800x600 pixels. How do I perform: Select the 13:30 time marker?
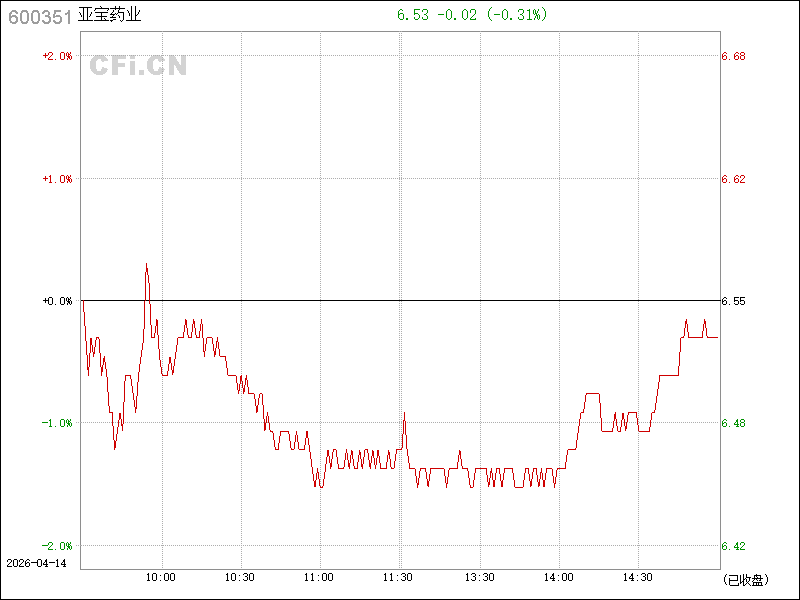click(x=479, y=577)
